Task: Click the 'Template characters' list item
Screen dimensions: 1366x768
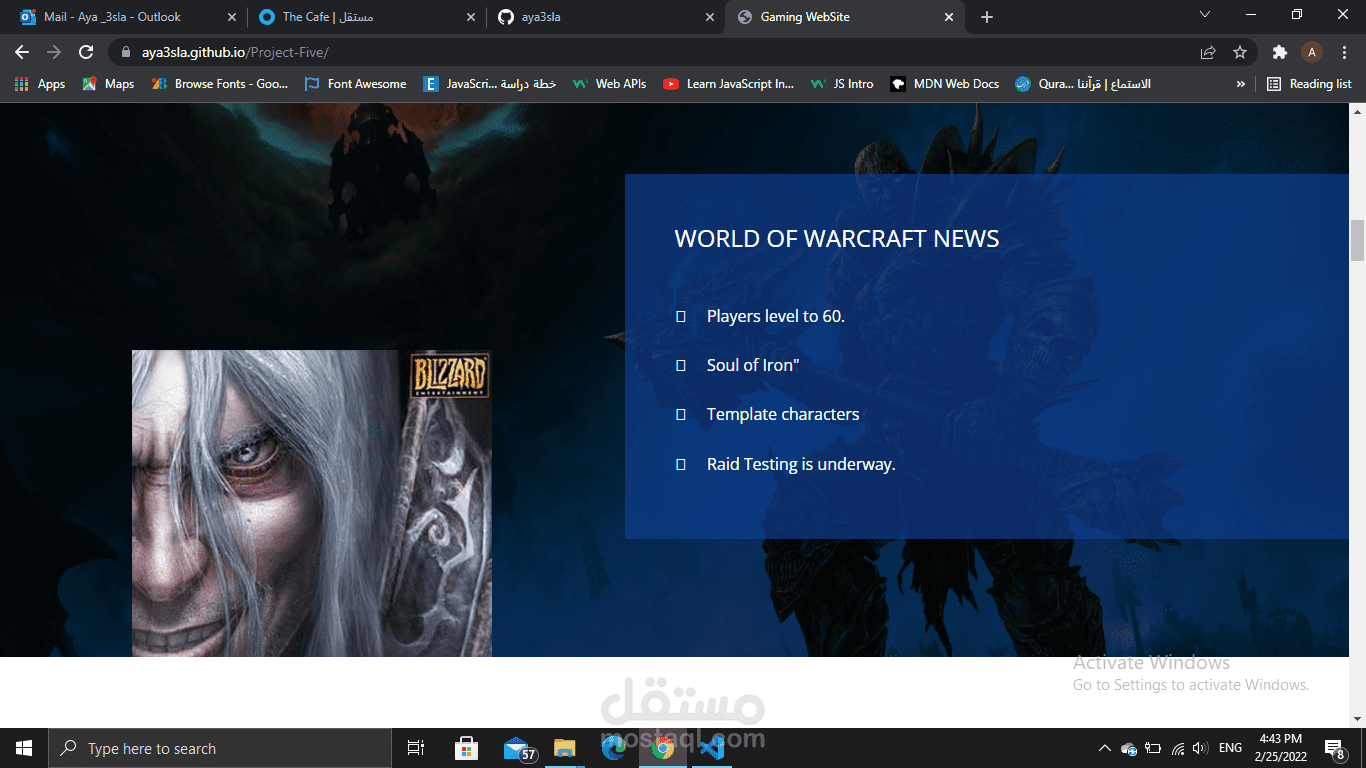Action: (x=783, y=414)
